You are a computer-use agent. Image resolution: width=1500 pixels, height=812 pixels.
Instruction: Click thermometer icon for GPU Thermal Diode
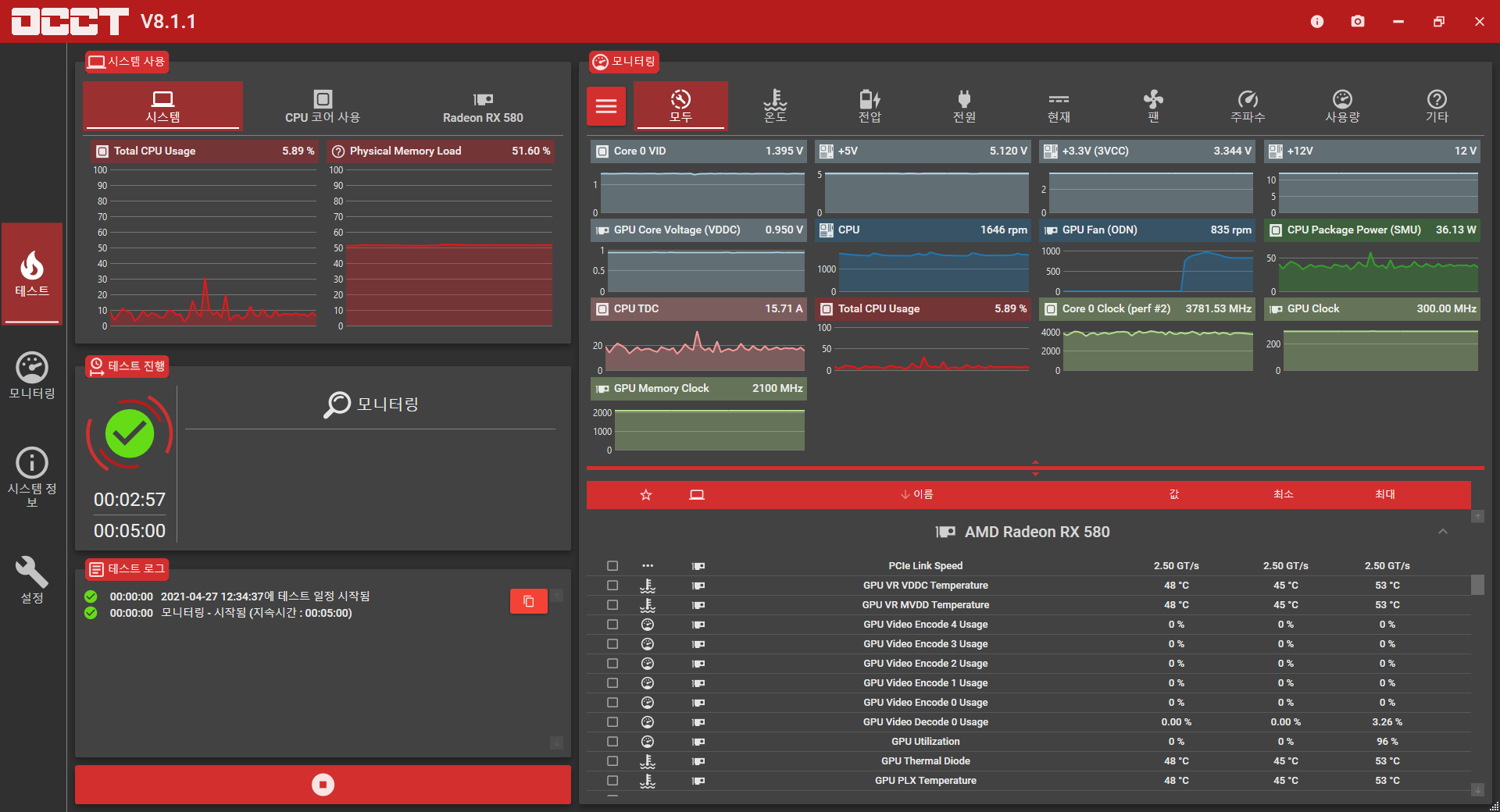pyautogui.click(x=648, y=761)
